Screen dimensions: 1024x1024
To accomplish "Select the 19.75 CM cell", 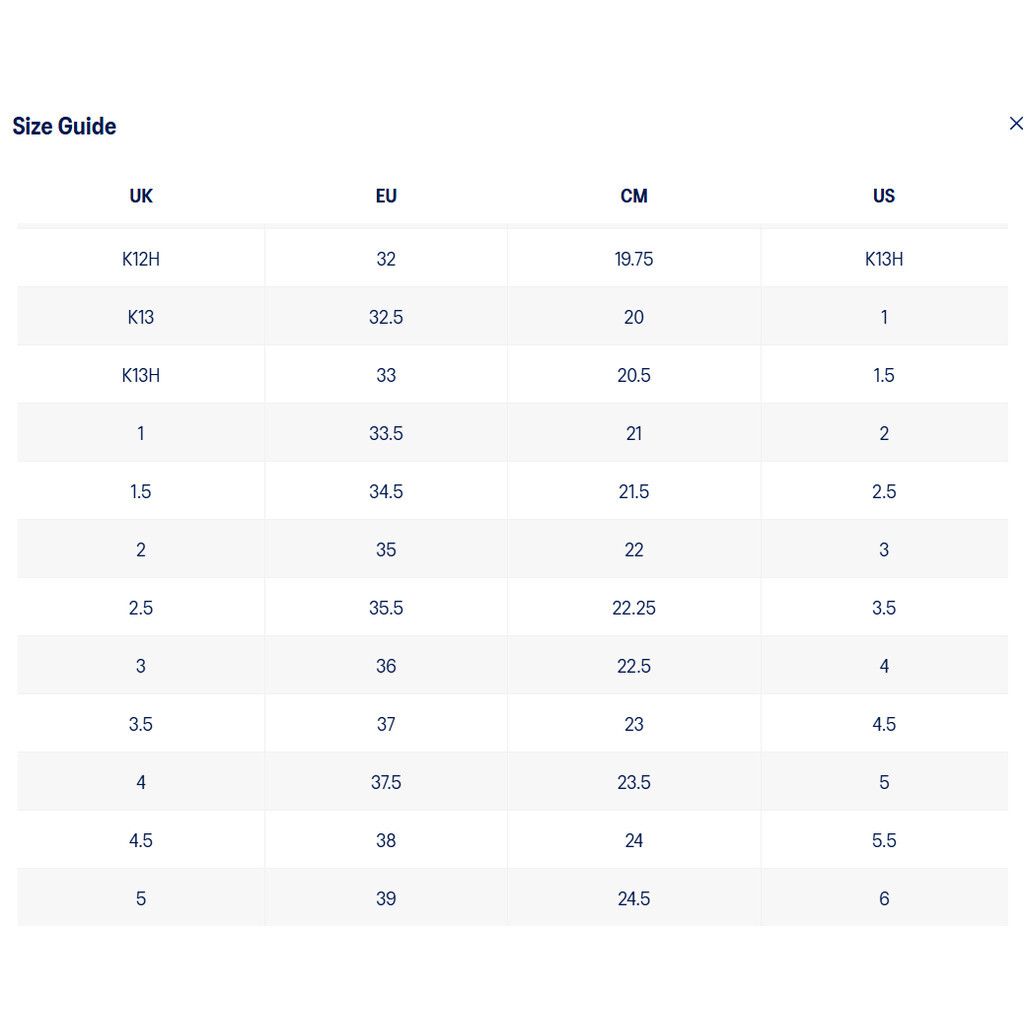I will coord(633,259).
